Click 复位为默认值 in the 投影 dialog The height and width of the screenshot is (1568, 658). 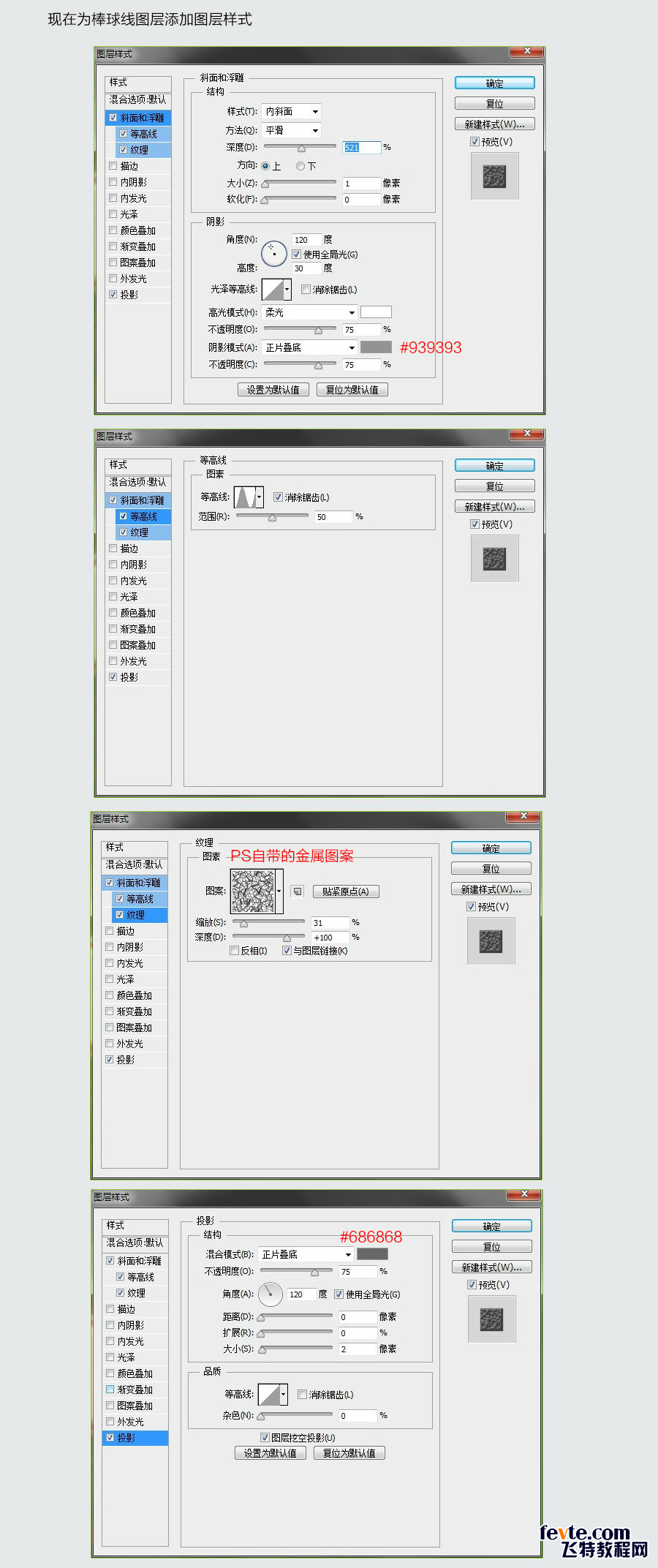click(x=349, y=1453)
